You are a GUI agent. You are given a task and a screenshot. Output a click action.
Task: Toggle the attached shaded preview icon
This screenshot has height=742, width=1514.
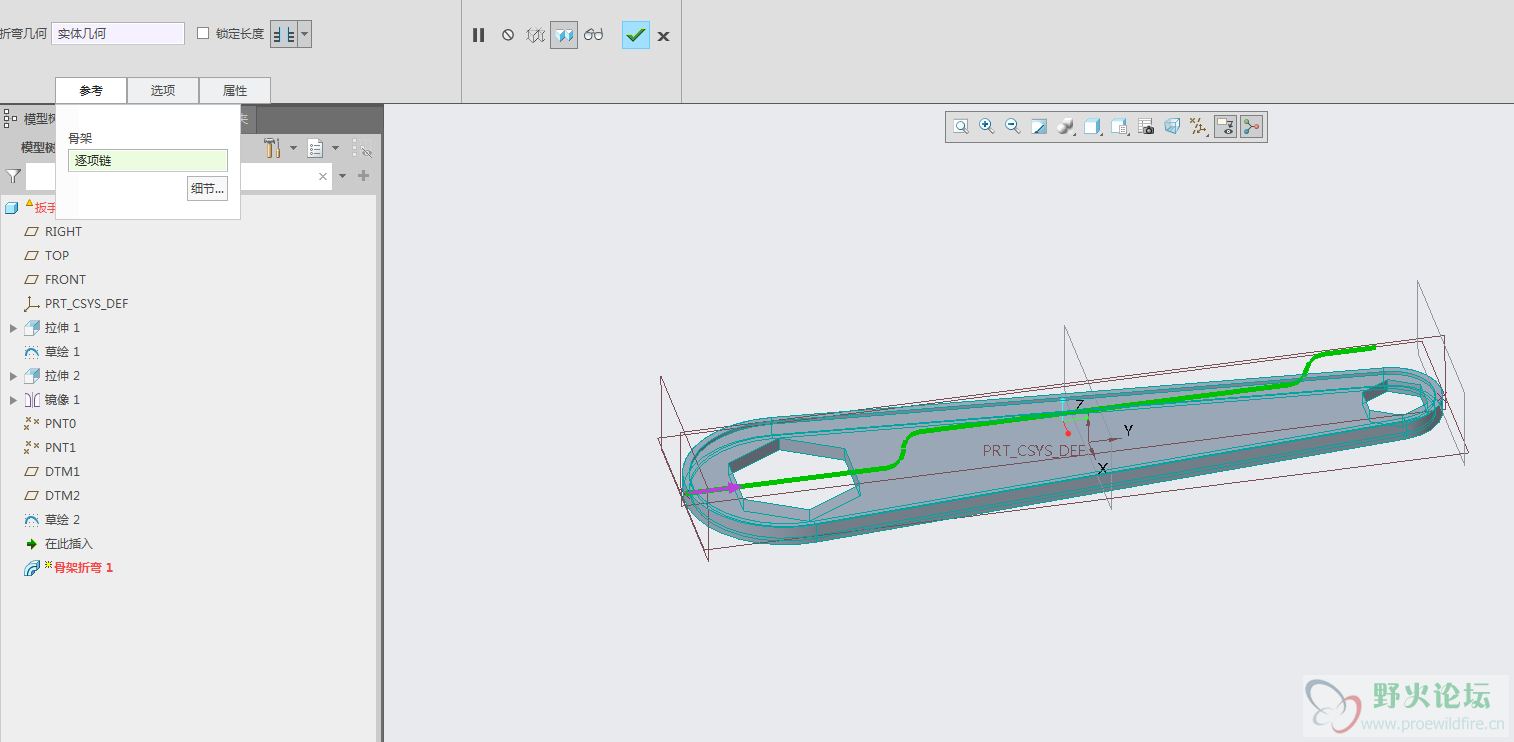click(564, 35)
